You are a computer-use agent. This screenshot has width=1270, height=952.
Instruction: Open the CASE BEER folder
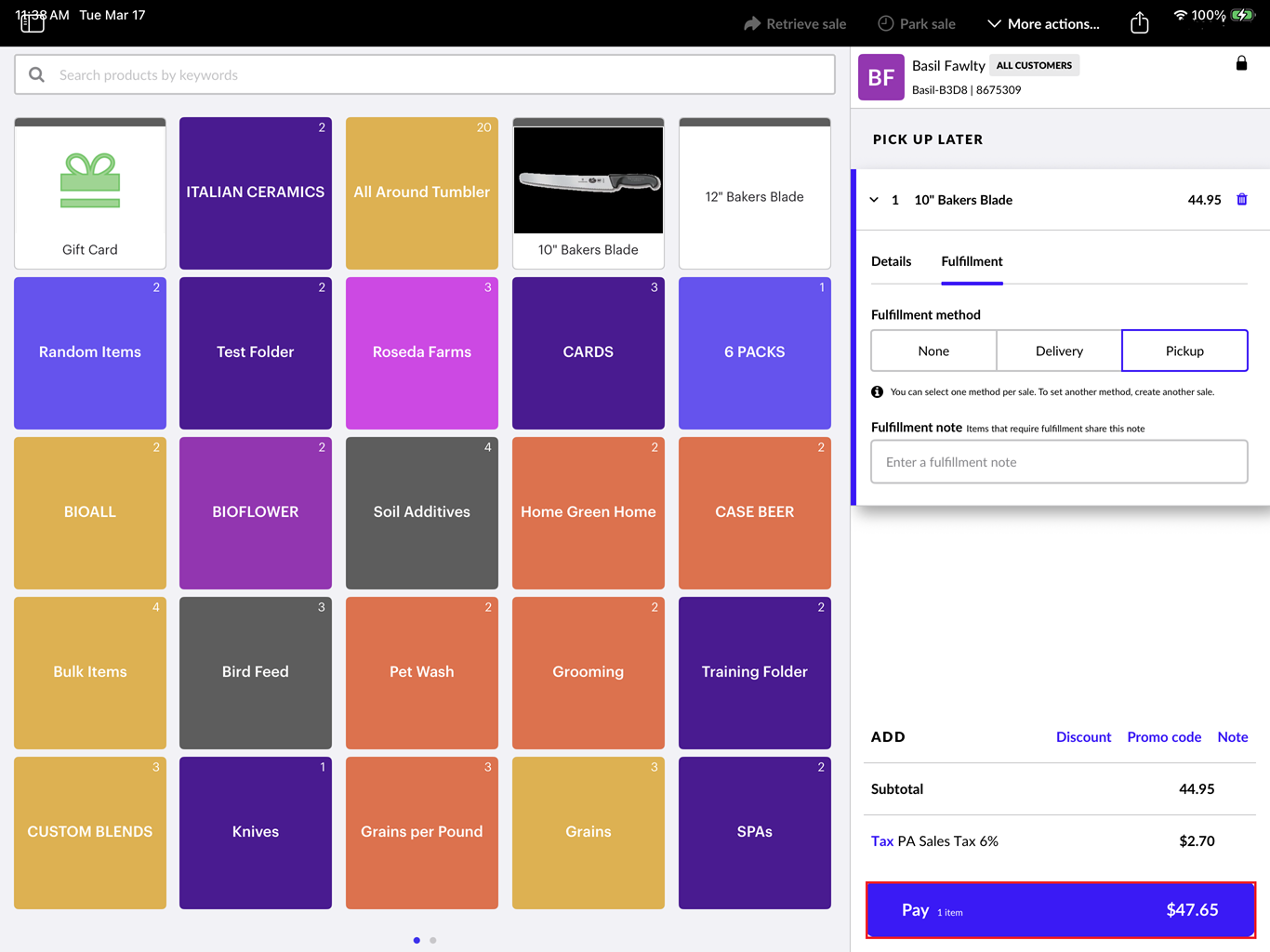click(x=755, y=513)
